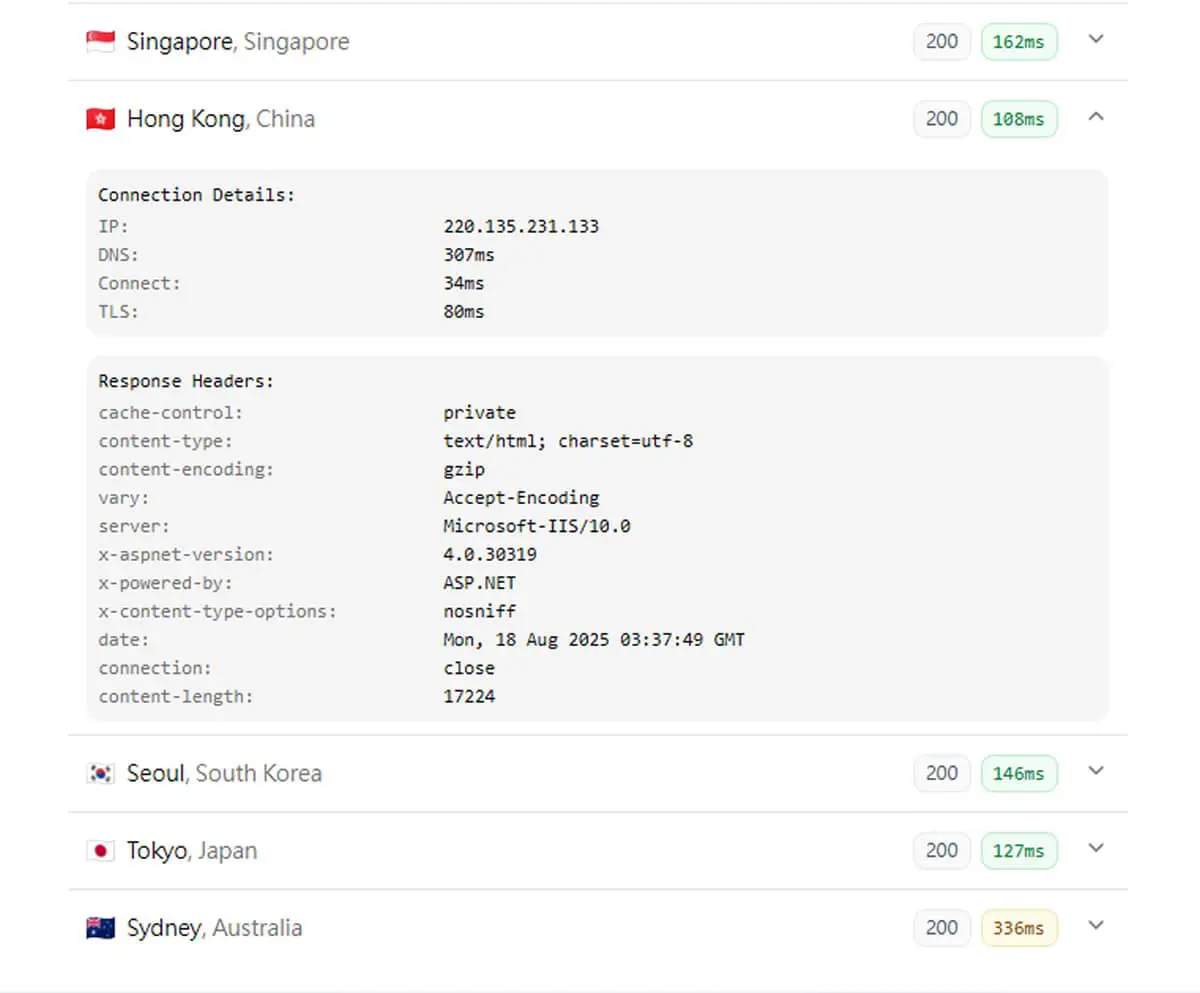The height and width of the screenshot is (993, 1200).
Task: Click the 336ms latency badge for Sydney
Action: 1019,928
